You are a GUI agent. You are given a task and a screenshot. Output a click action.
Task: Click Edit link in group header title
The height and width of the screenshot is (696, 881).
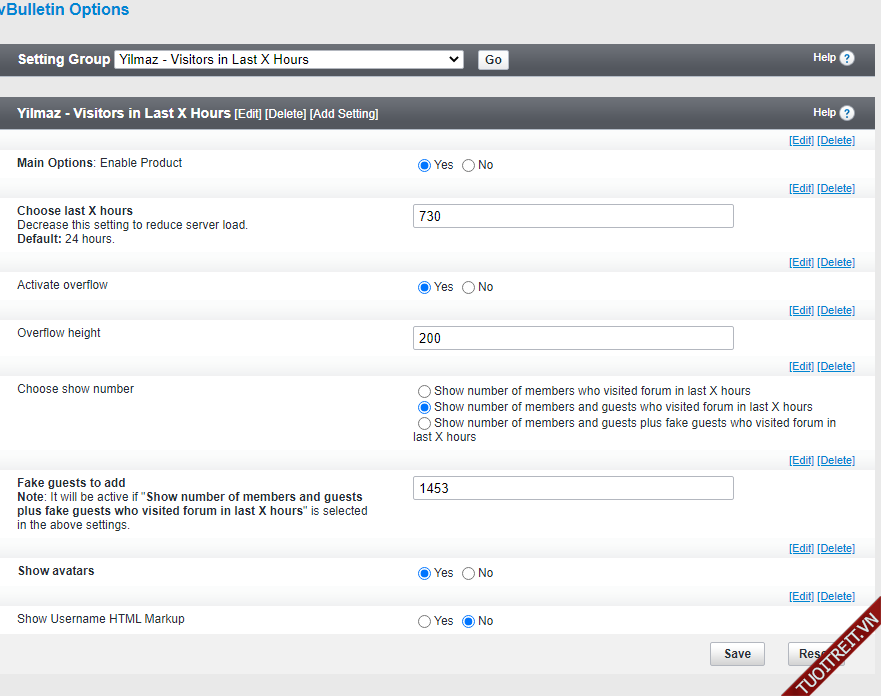pos(248,114)
